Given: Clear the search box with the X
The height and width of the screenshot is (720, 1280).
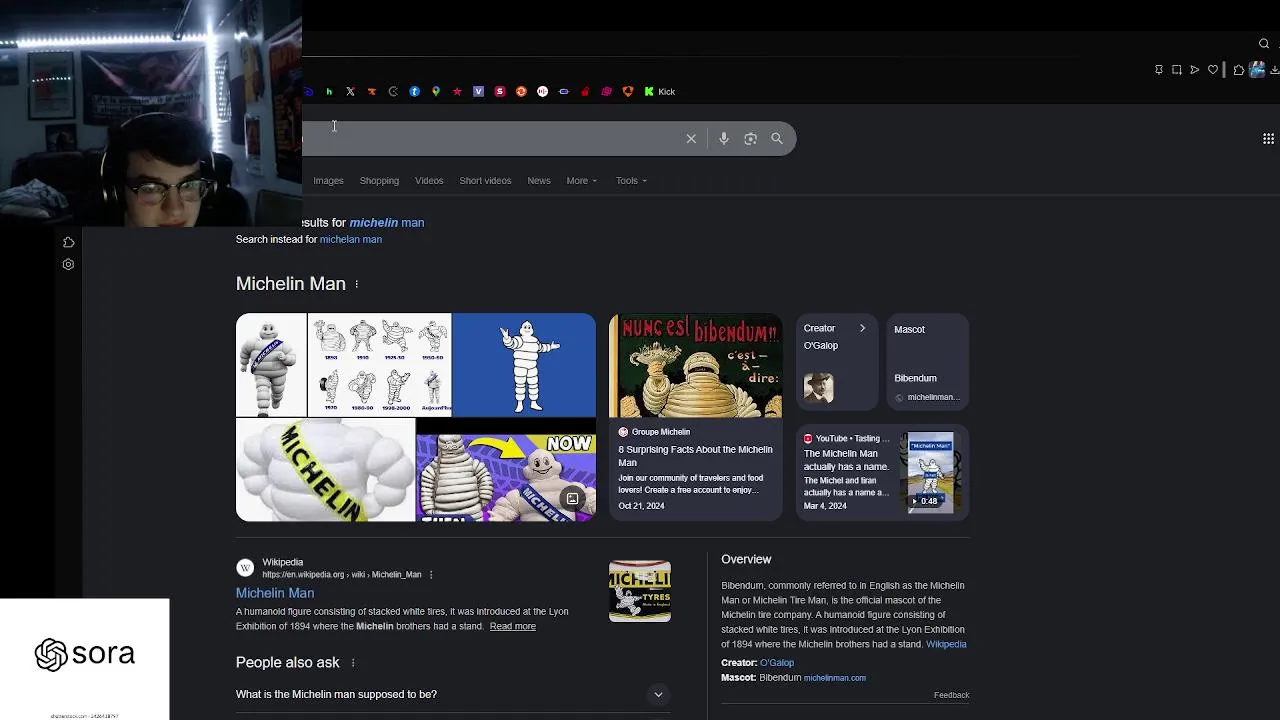Looking at the screenshot, I should pyautogui.click(x=691, y=139).
